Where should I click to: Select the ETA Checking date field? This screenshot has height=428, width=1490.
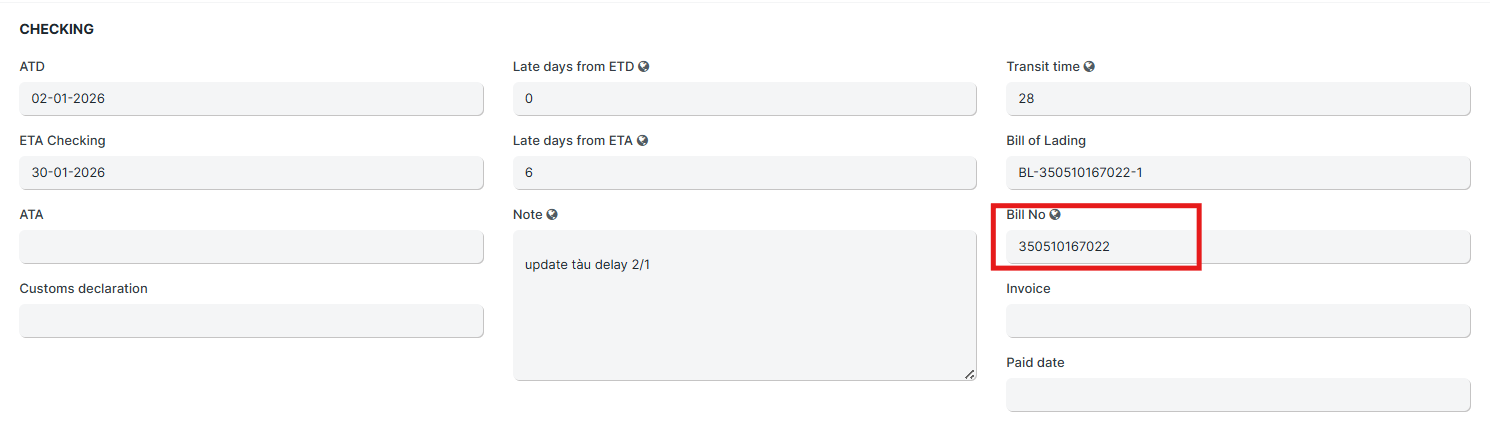pyautogui.click(x=251, y=173)
